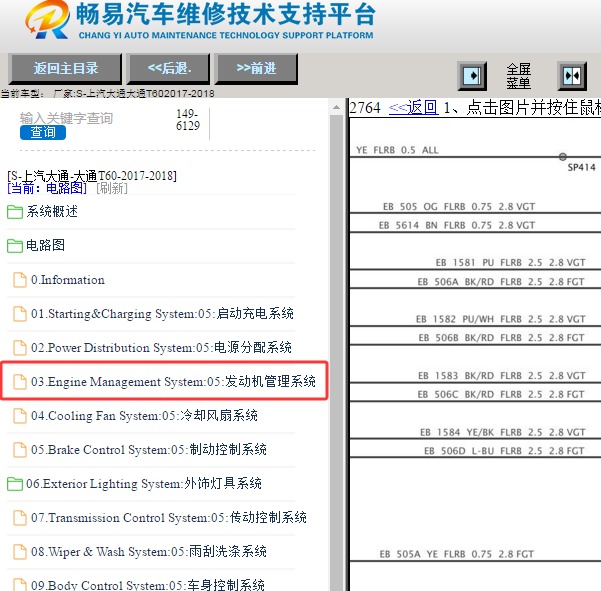
Task: Go back with the <<后退 button
Action: point(169,69)
